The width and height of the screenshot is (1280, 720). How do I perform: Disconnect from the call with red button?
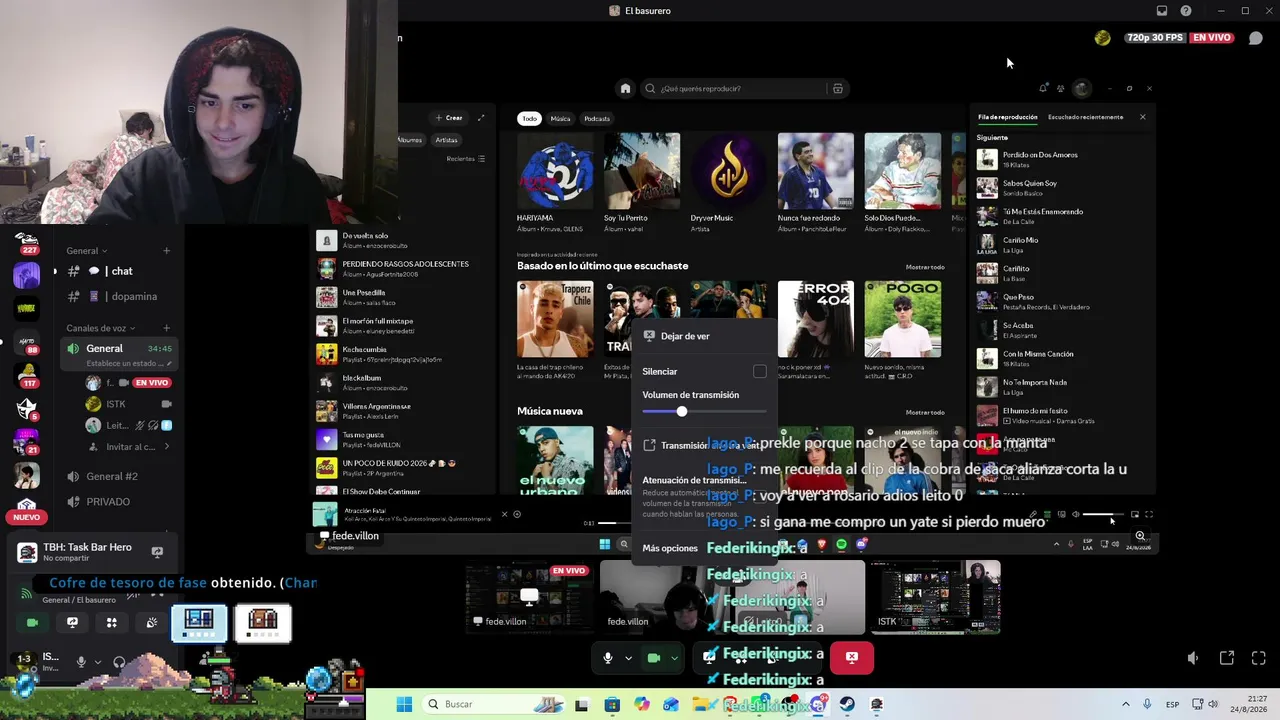point(851,658)
